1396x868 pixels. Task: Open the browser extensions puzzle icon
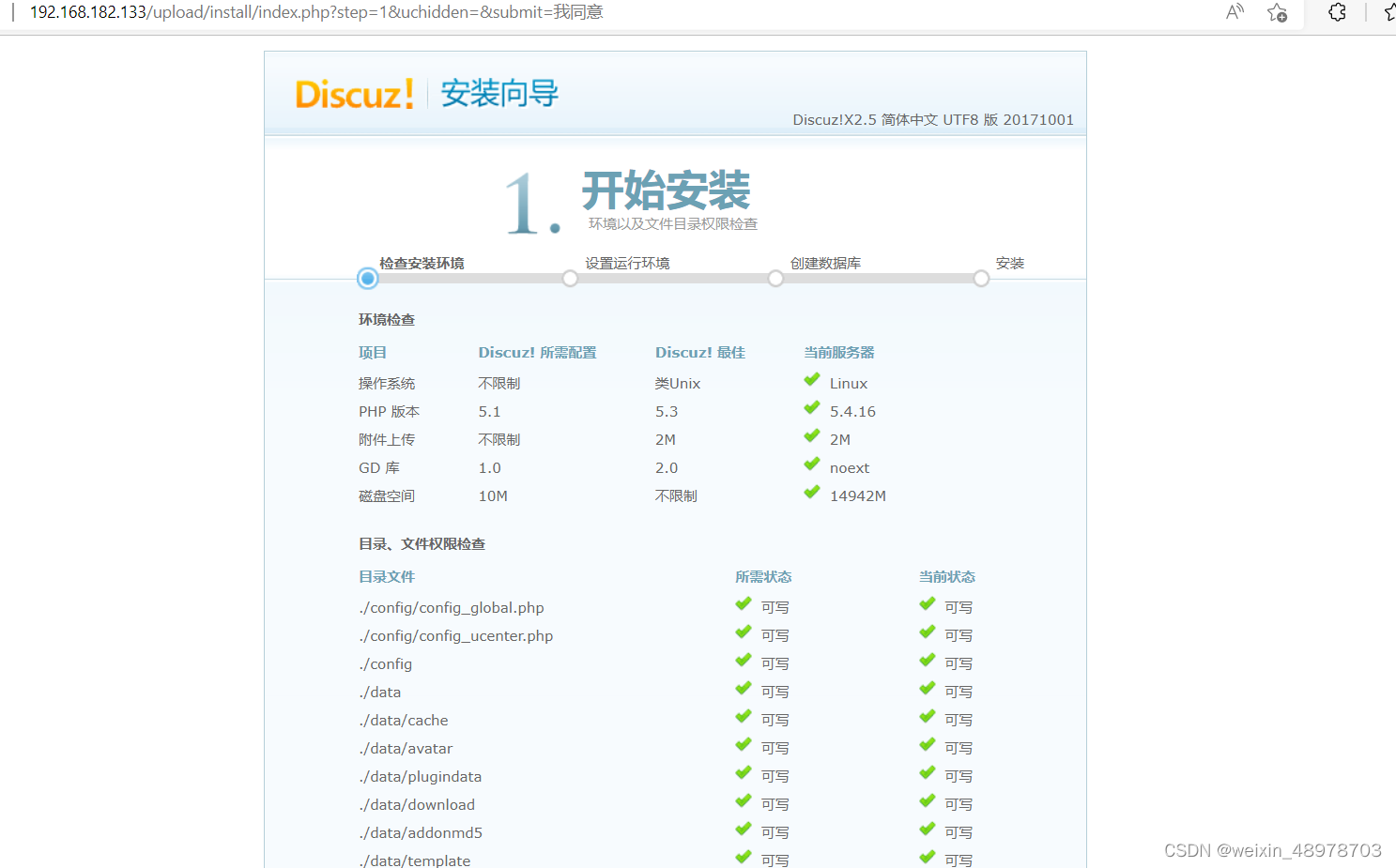[1337, 12]
